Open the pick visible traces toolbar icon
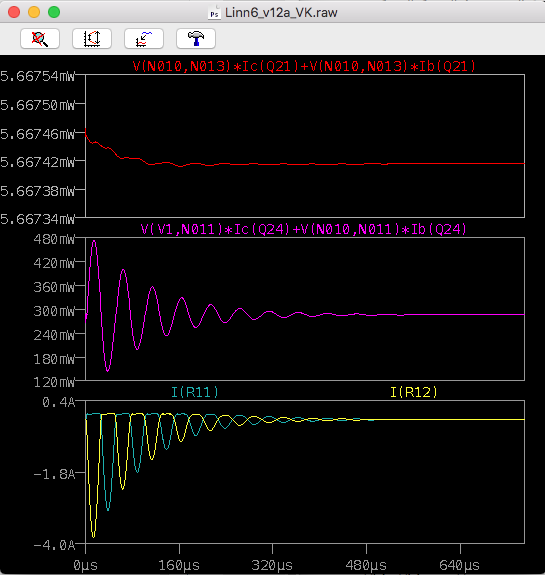545x575 pixels. coord(144,39)
